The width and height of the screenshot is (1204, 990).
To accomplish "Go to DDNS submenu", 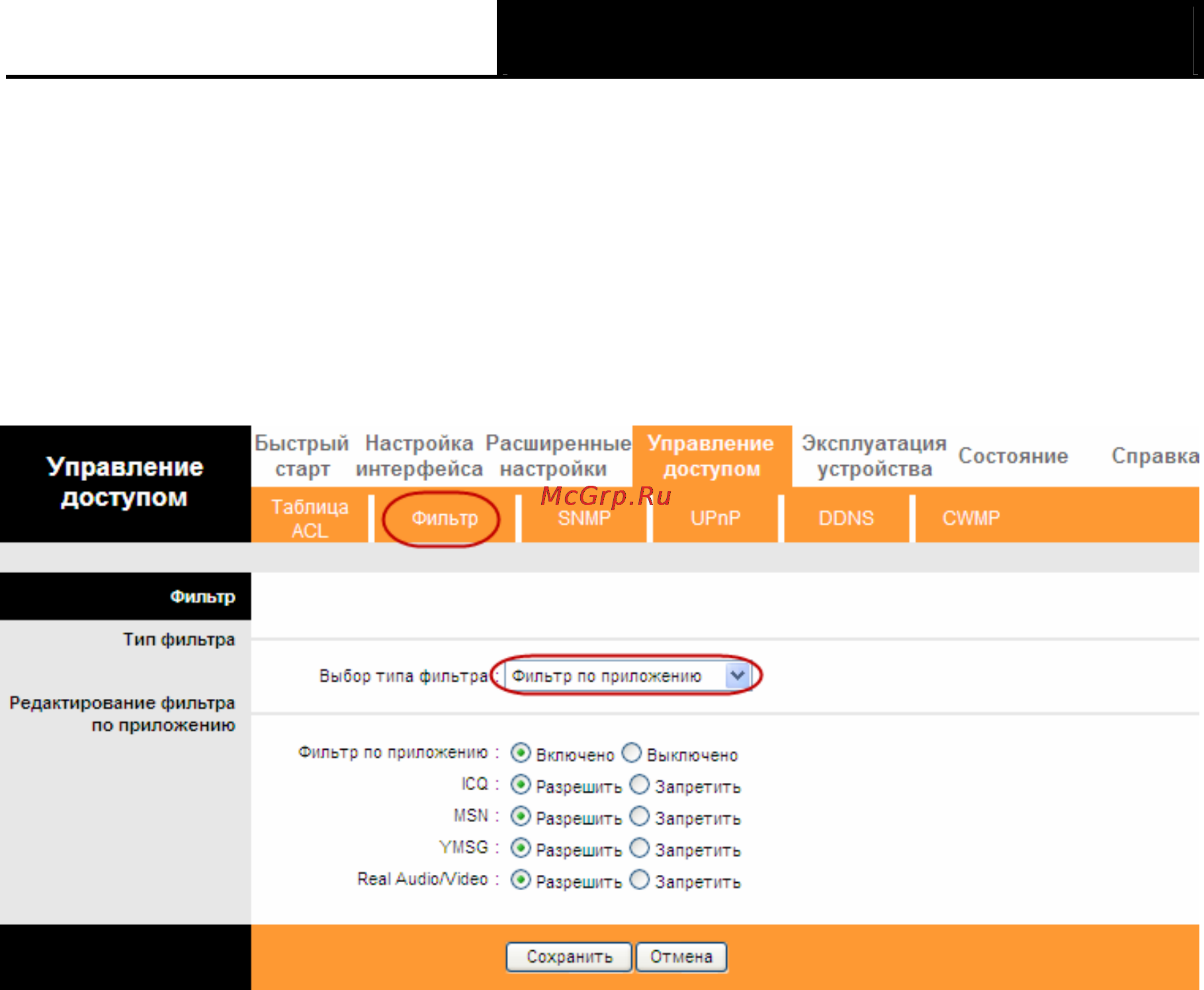I will [x=847, y=518].
